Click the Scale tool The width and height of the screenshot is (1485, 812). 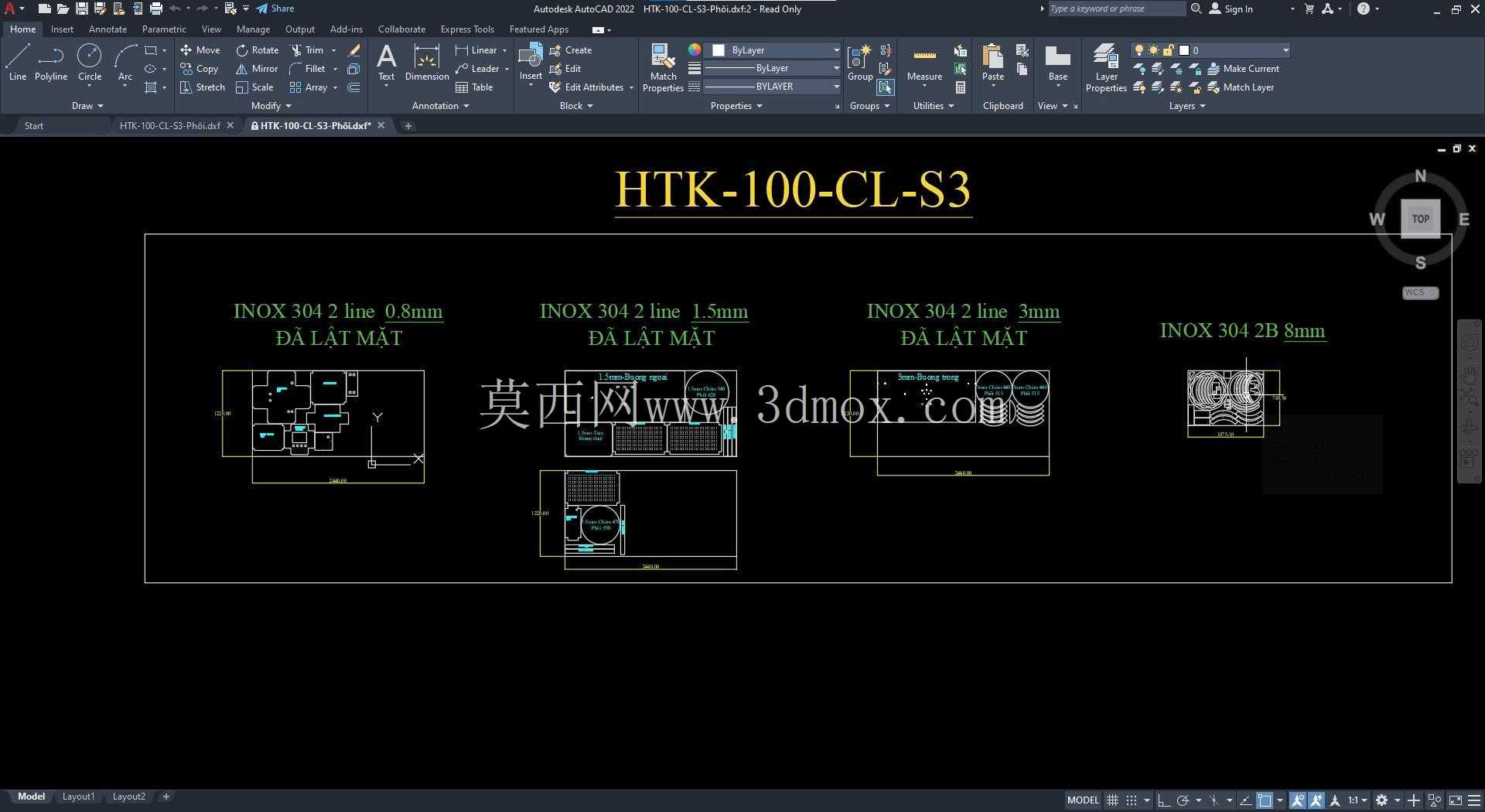click(254, 87)
